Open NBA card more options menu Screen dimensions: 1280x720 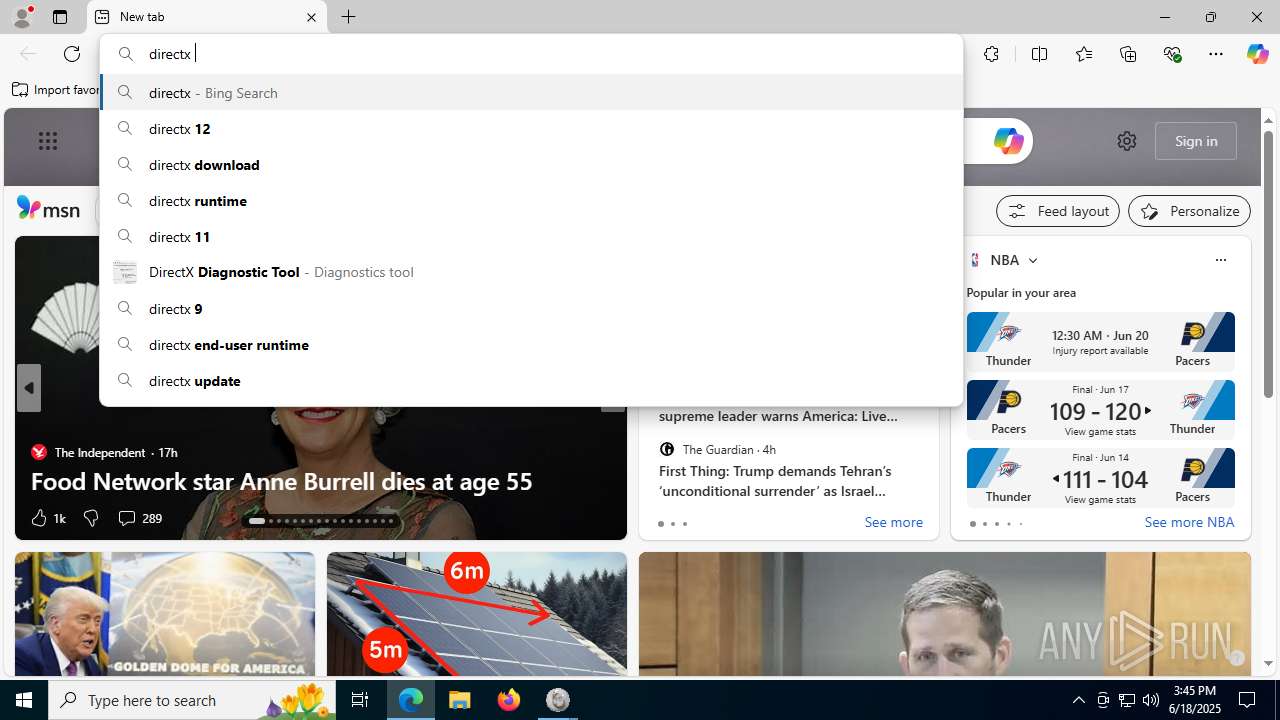pyautogui.click(x=1220, y=260)
